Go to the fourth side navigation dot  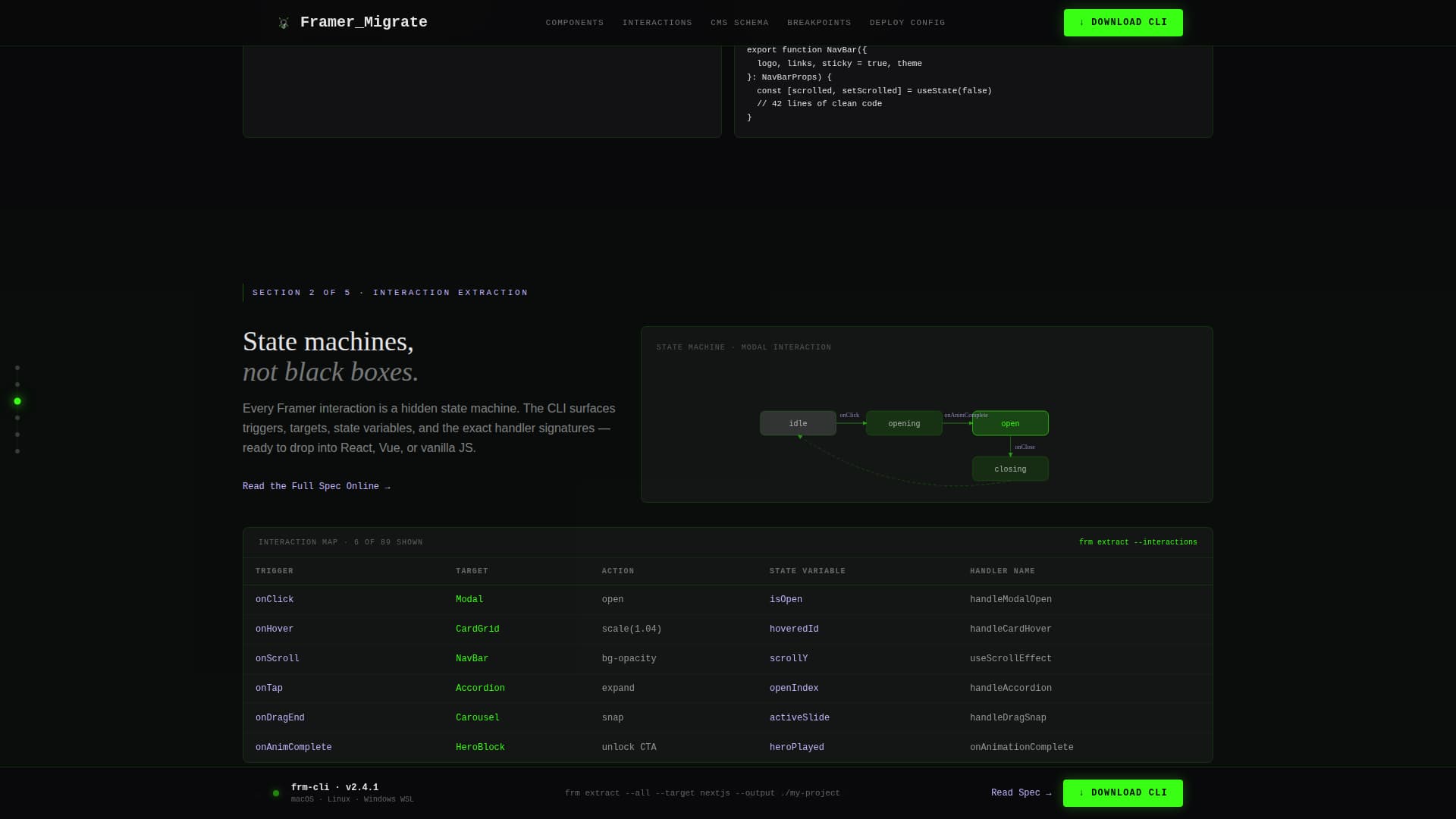tap(17, 418)
